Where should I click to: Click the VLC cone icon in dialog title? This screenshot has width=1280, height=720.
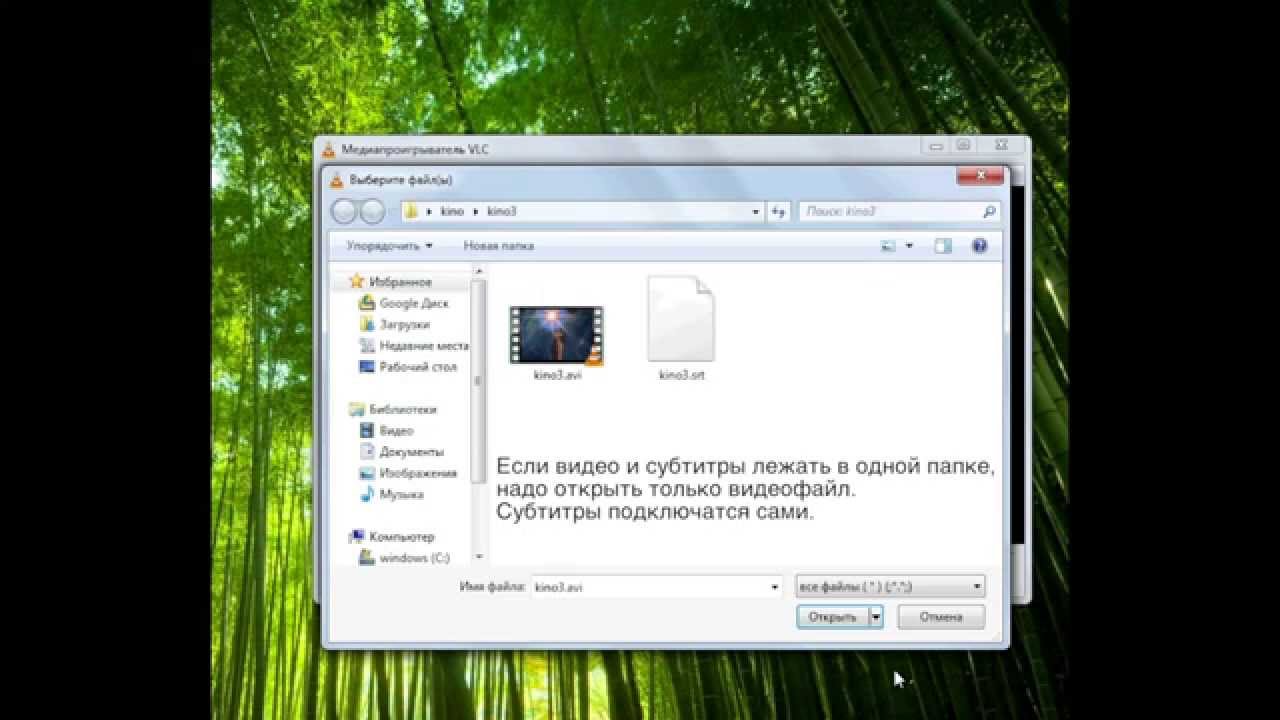(336, 180)
